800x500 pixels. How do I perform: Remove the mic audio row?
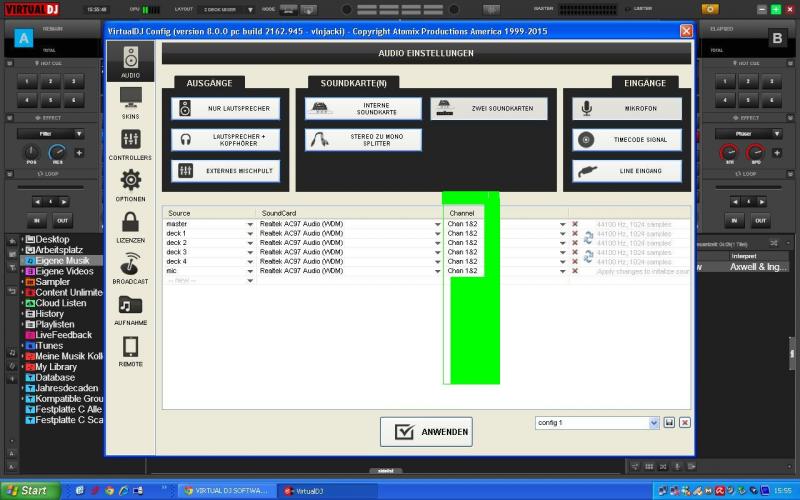tap(575, 271)
